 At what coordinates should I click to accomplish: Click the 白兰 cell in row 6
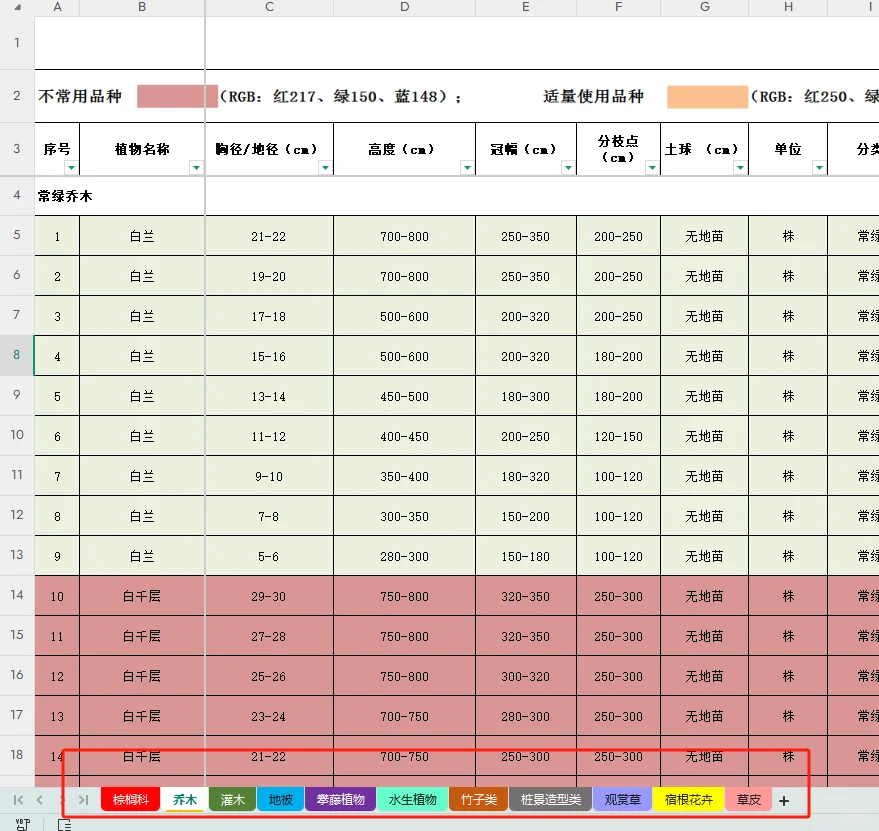tap(142, 276)
